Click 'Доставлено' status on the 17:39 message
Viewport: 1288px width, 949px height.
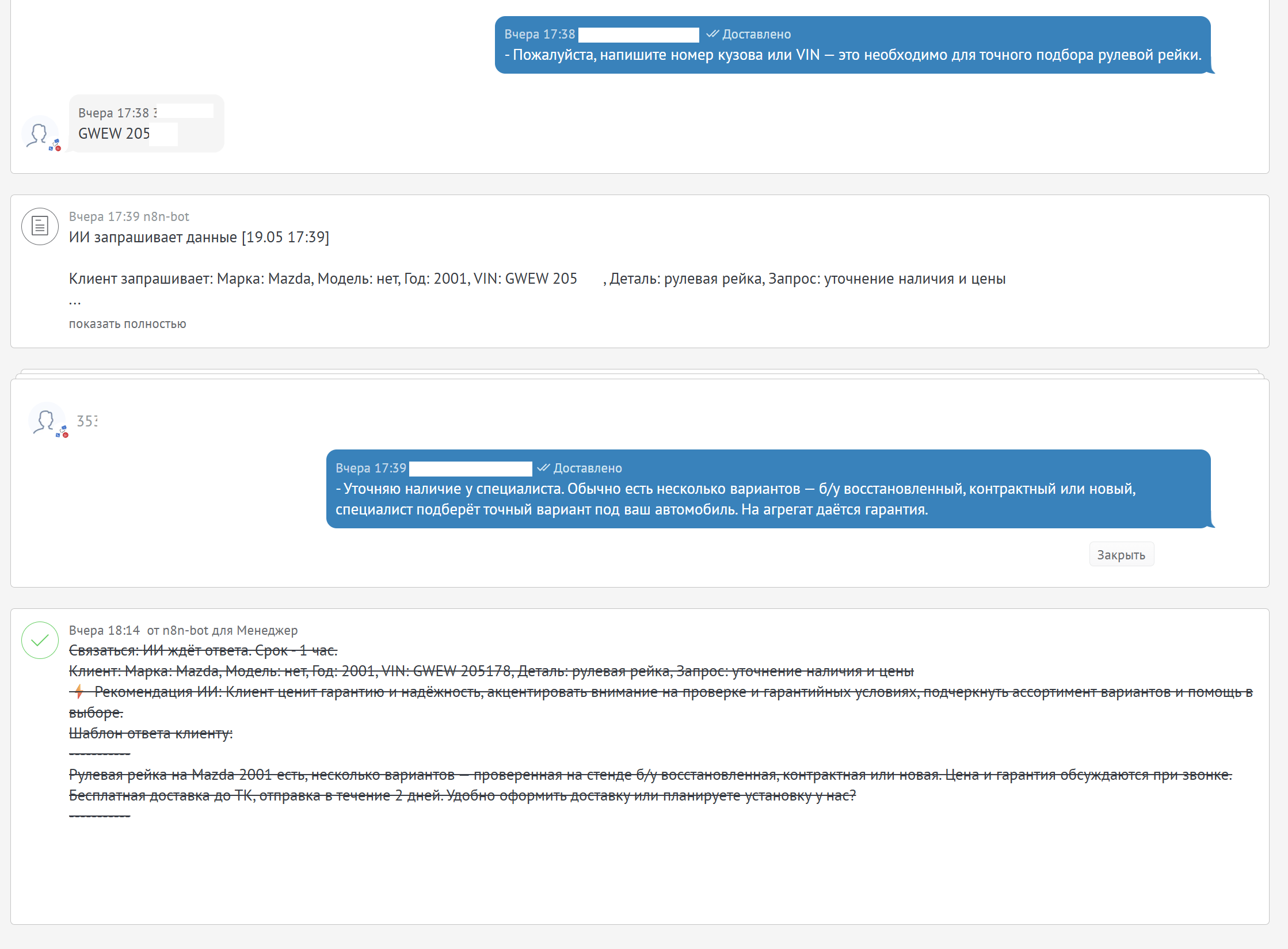click(x=588, y=468)
